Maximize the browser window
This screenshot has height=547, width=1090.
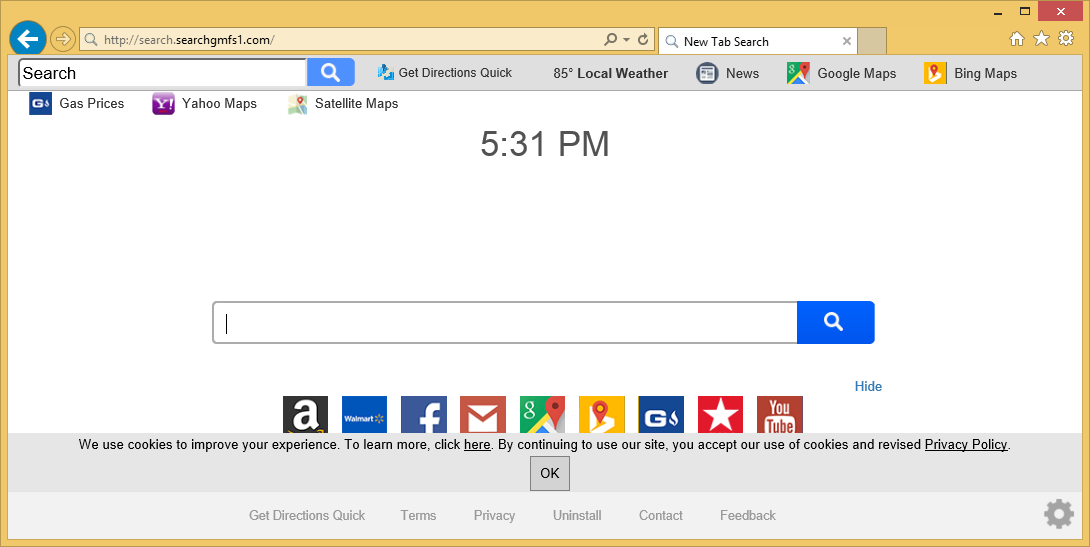click(1025, 11)
